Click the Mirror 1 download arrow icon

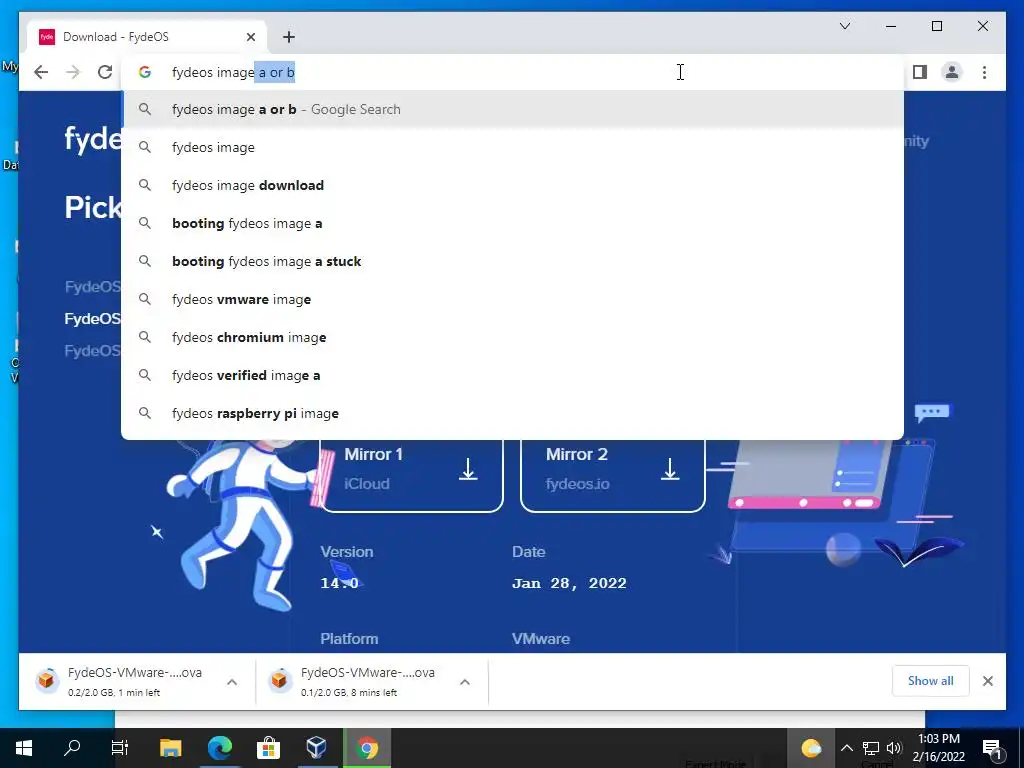pyautogui.click(x=468, y=470)
